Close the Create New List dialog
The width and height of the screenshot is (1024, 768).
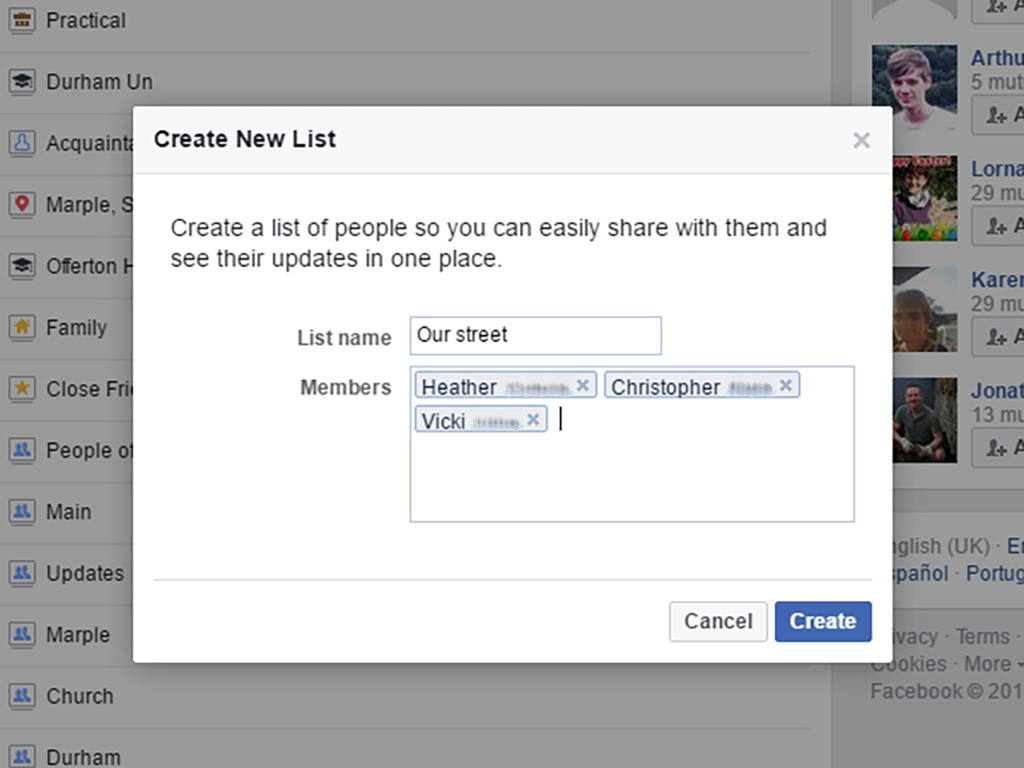[861, 141]
